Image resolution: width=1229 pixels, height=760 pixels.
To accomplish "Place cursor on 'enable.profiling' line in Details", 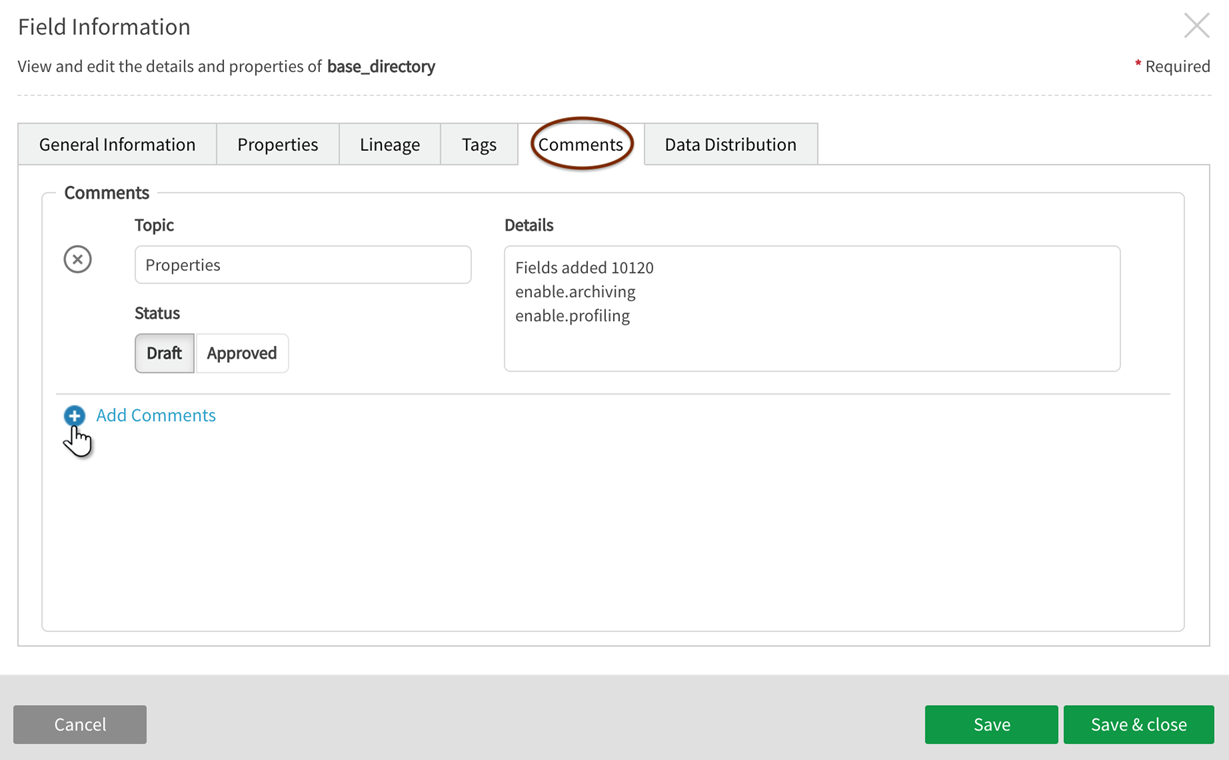I will tap(572, 316).
